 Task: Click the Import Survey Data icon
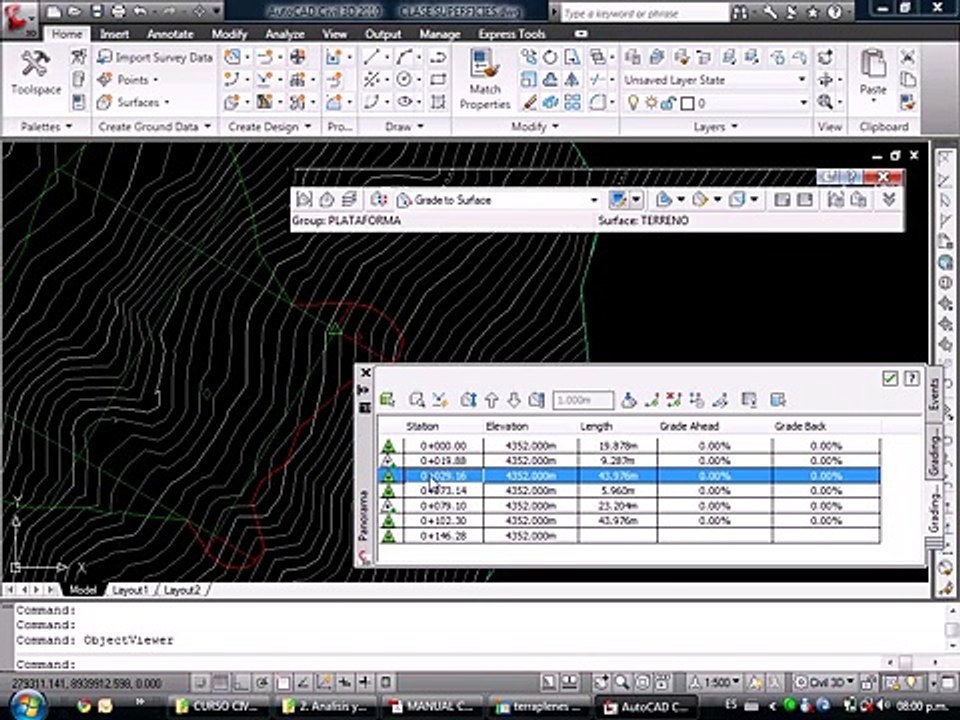(105, 58)
